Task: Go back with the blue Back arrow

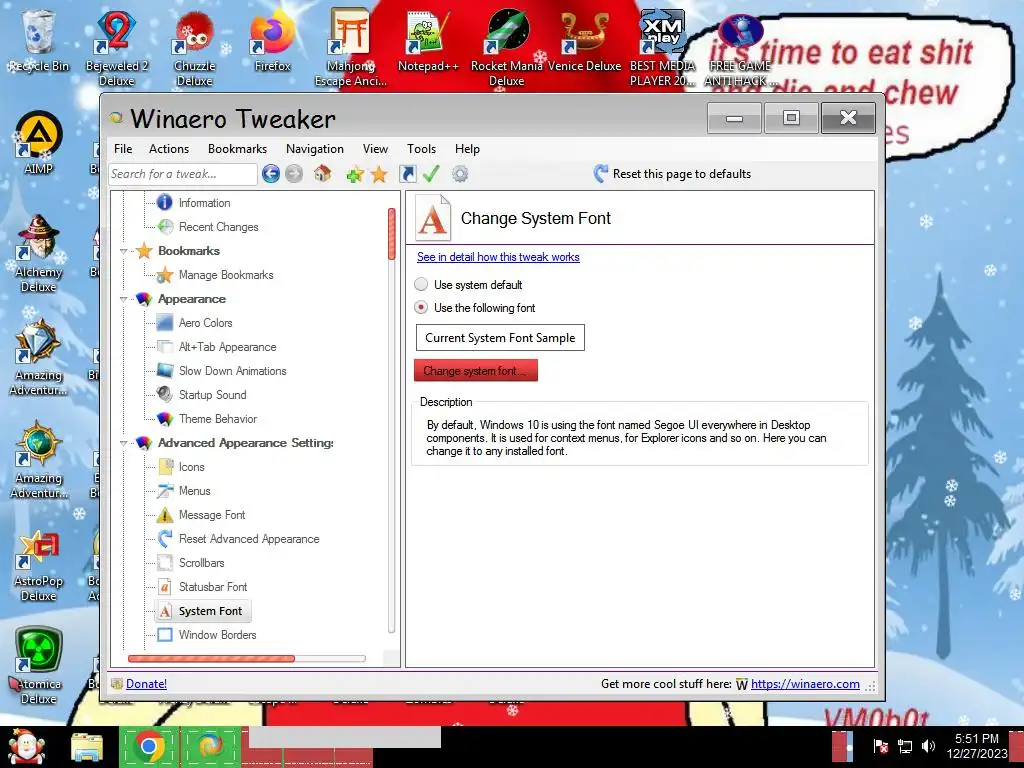Action: [x=270, y=174]
